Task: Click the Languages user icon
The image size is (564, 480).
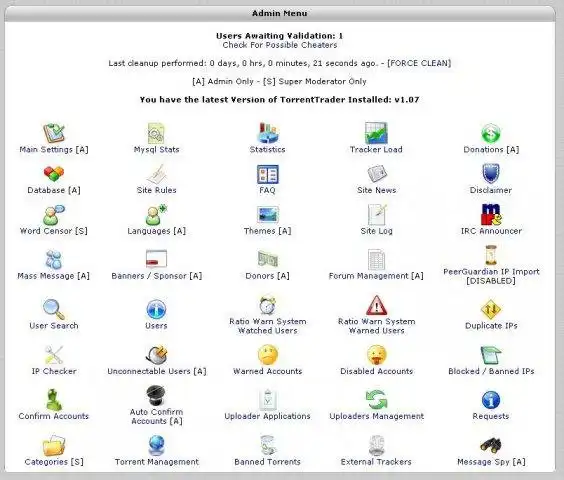Action: click(x=156, y=215)
